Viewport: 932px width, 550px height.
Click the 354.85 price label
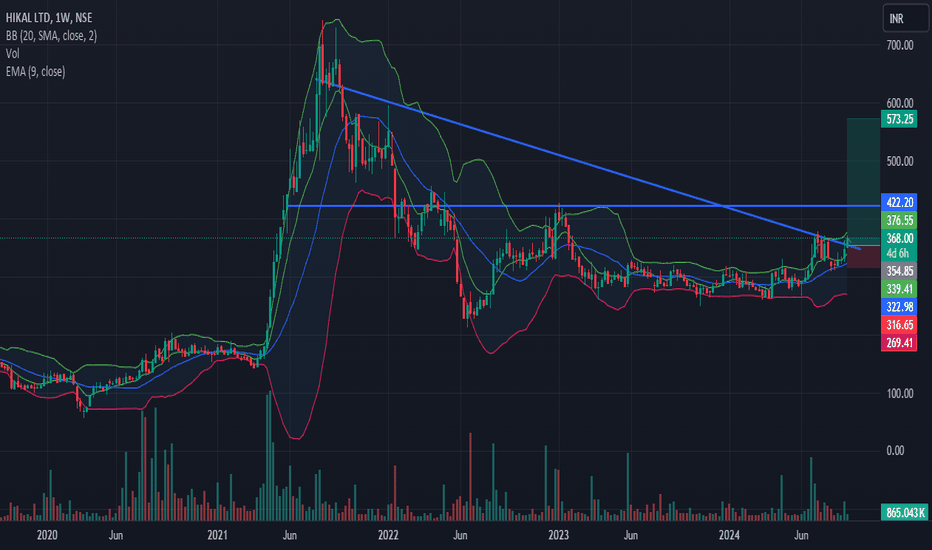(899, 271)
